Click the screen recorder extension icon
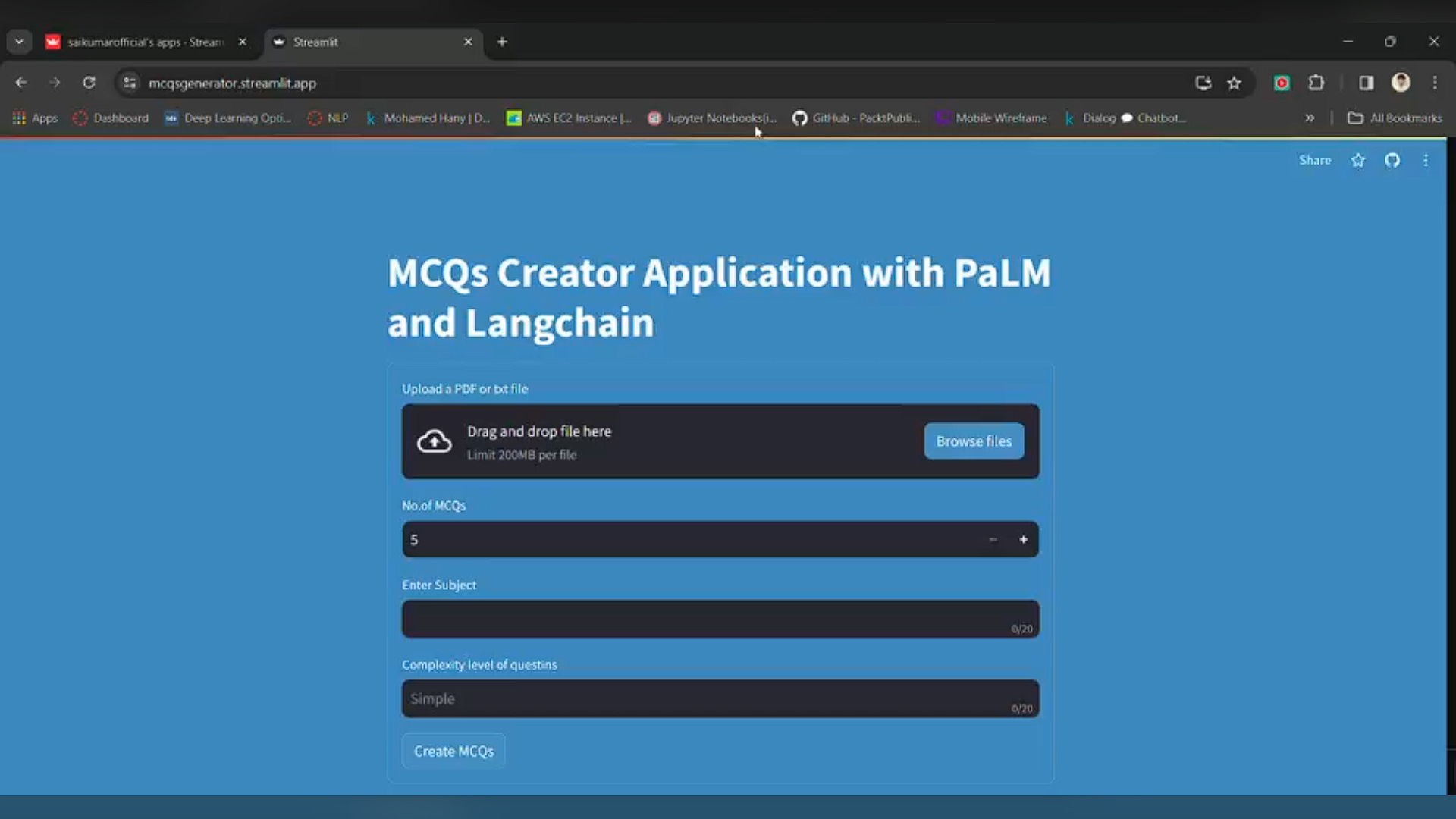Screen dimensions: 1456x819 tap(1282, 83)
